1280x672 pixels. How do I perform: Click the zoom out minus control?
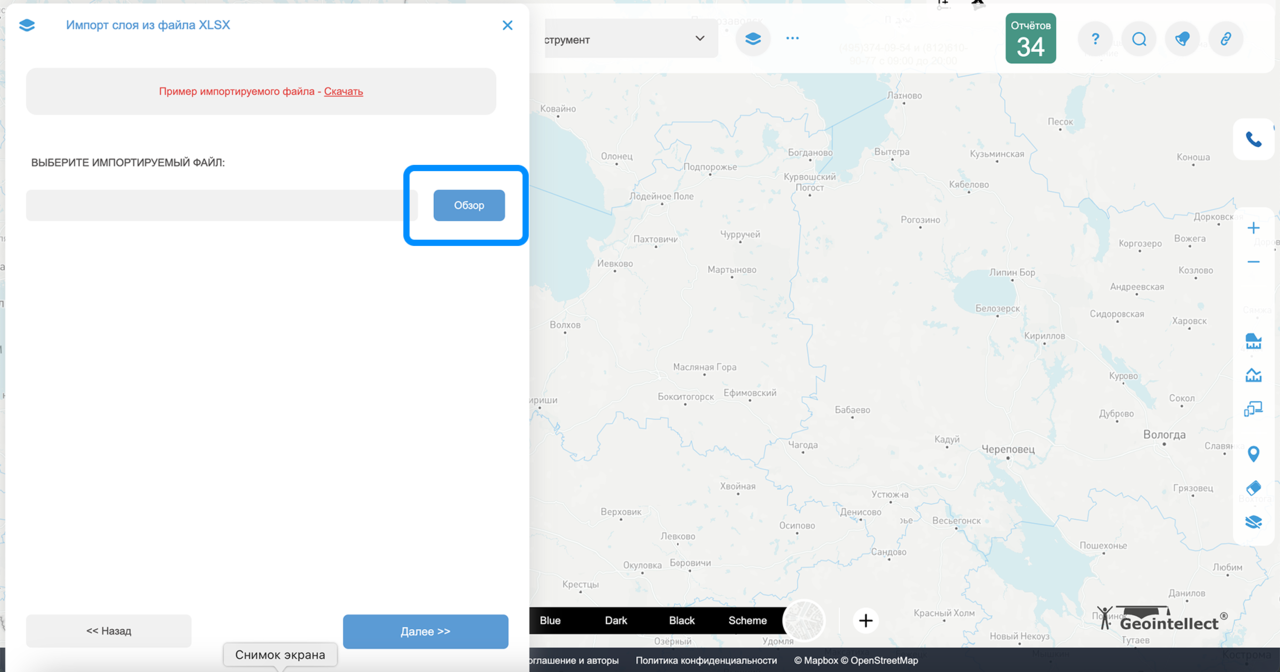pos(1253,262)
